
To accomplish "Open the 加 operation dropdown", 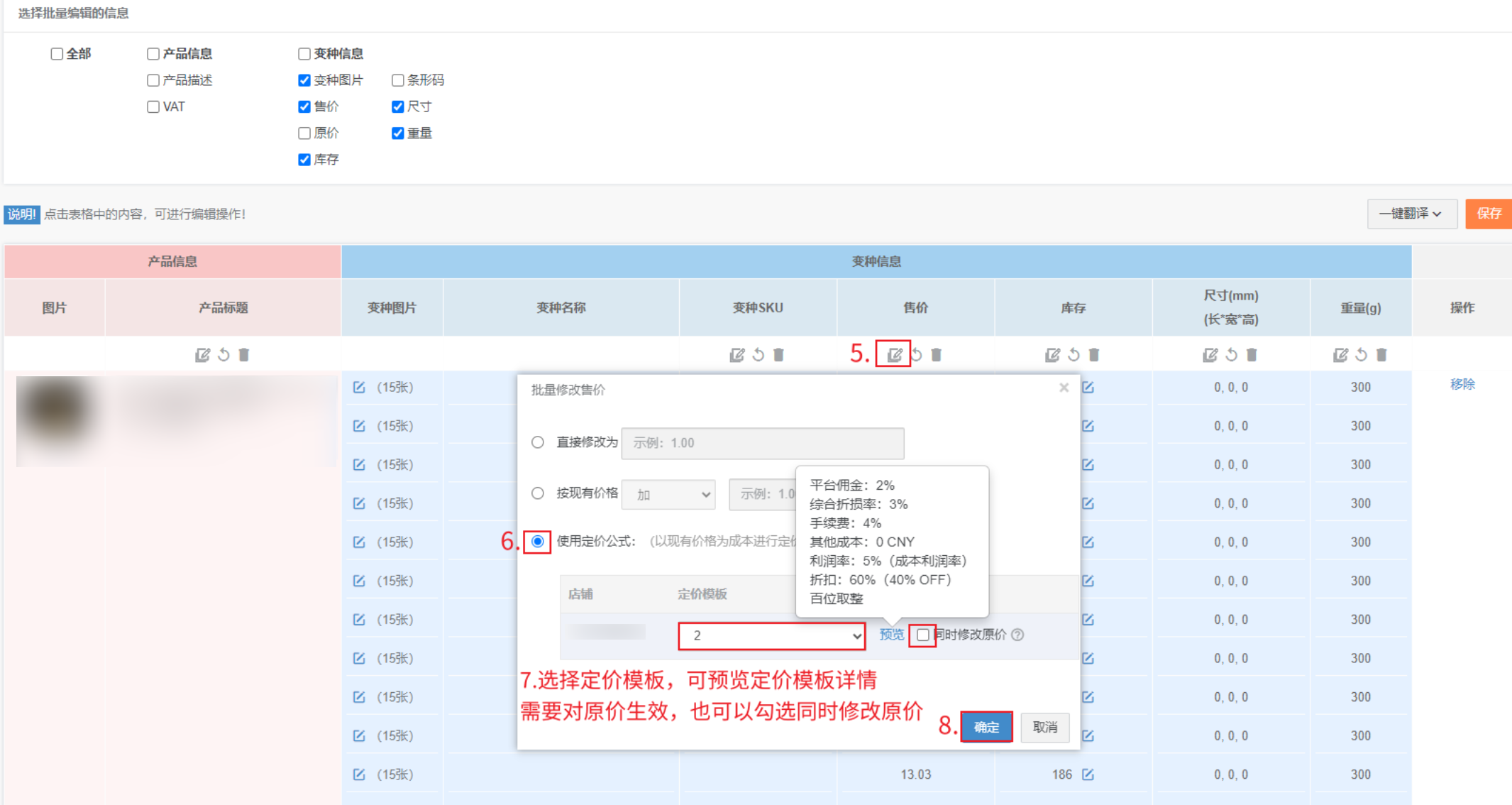I will coord(668,494).
